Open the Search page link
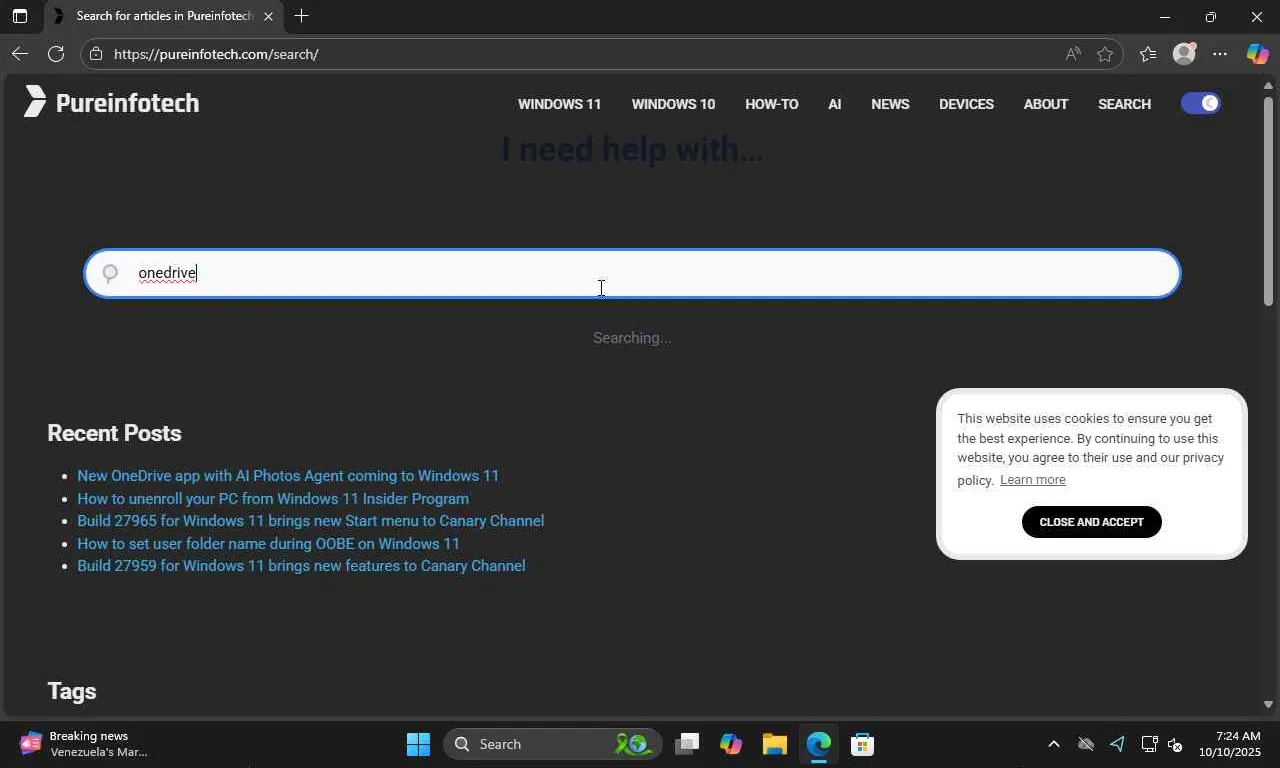Image resolution: width=1280 pixels, height=768 pixels. point(1124,104)
